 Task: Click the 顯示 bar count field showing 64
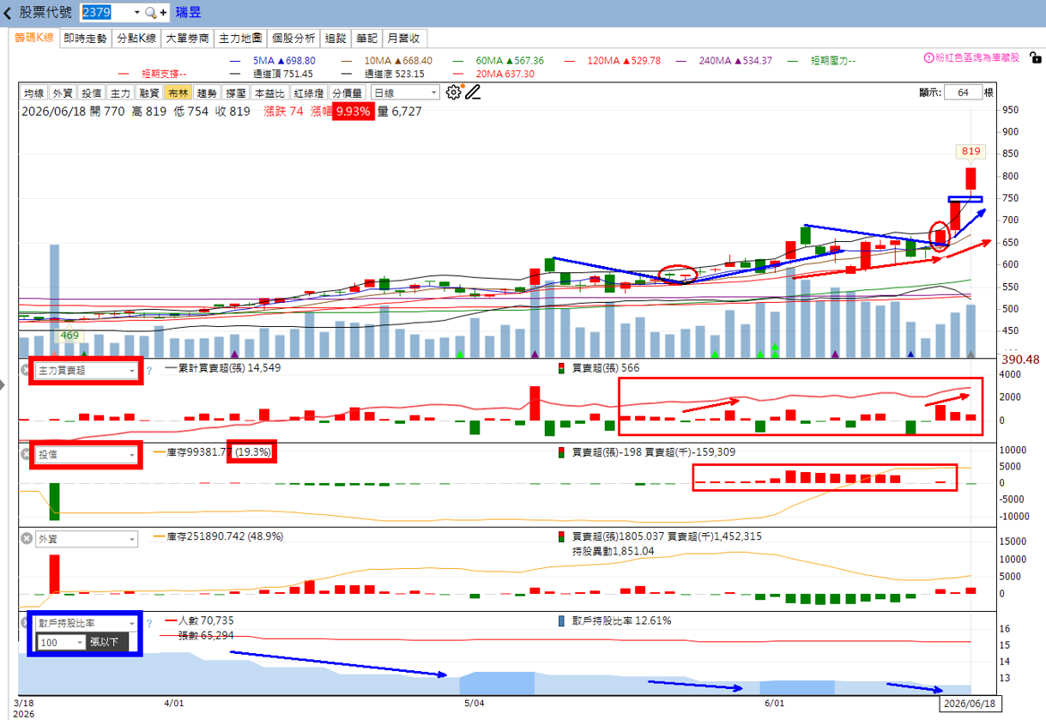click(x=963, y=92)
